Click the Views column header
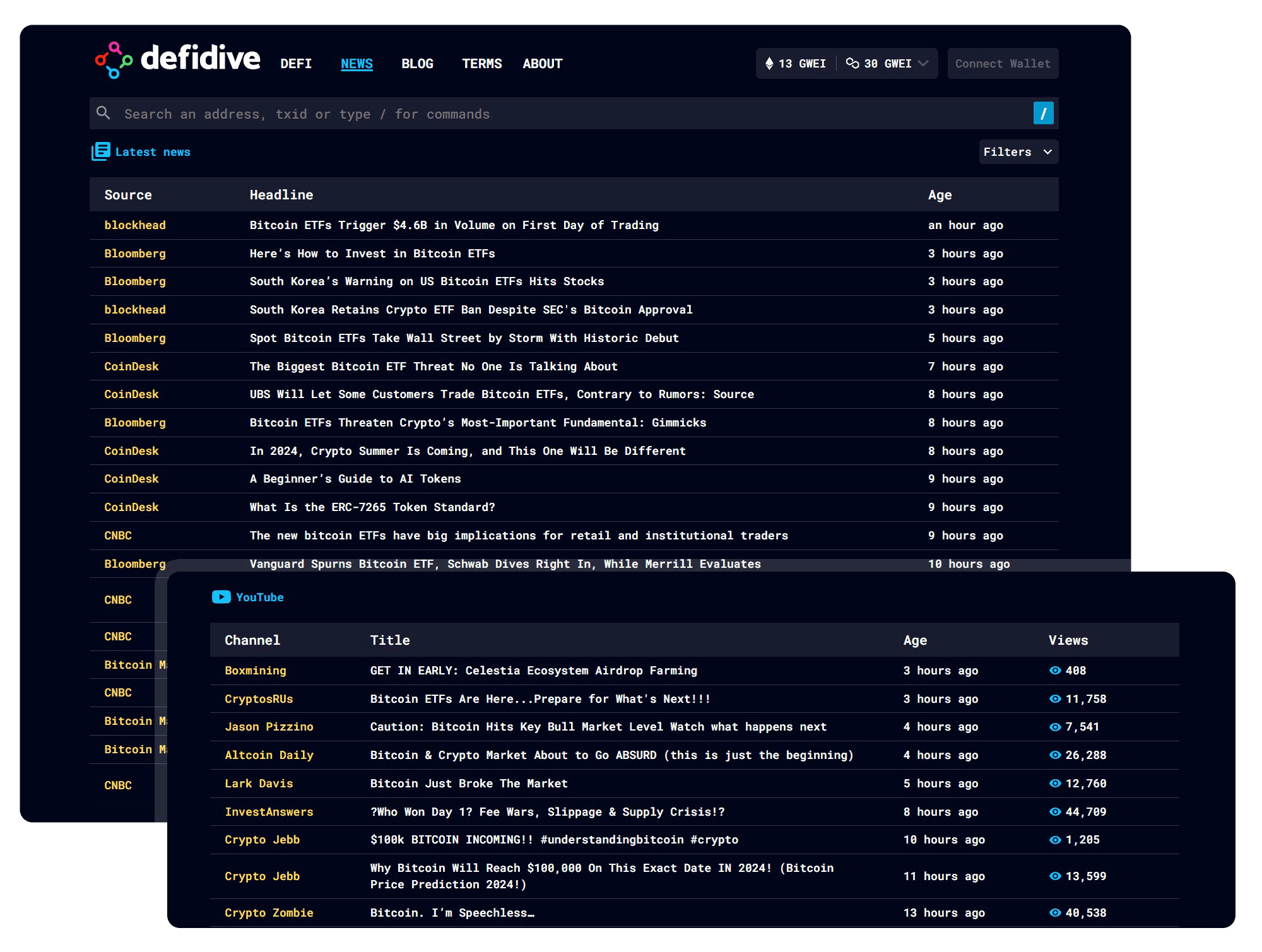Screen dimensions: 1262x952 pyautogui.click(x=1068, y=640)
